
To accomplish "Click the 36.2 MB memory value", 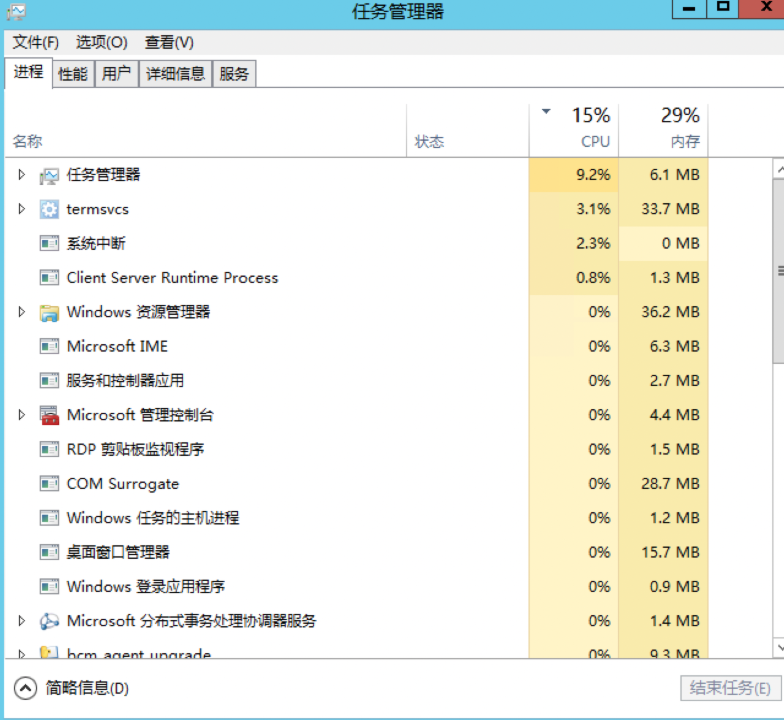I will click(x=670, y=312).
